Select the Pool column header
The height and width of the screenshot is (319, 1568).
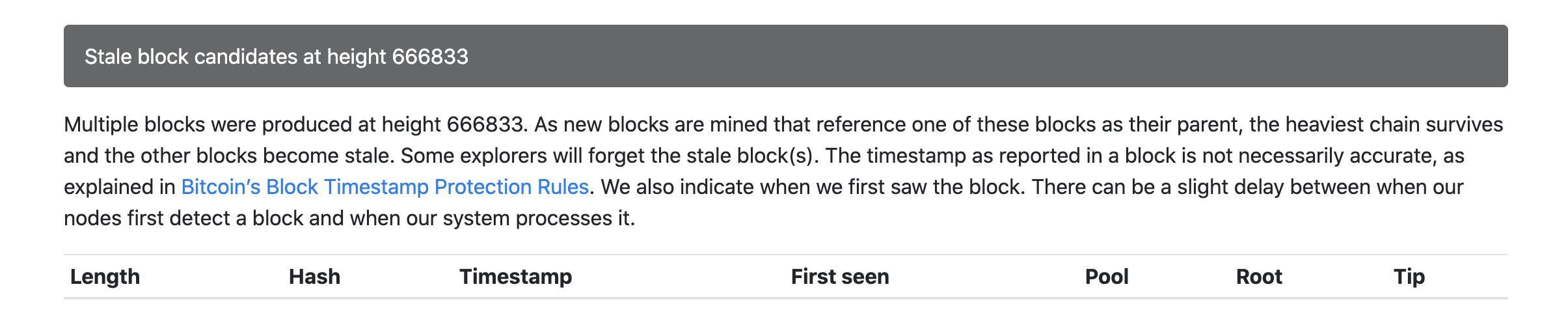click(x=1106, y=277)
